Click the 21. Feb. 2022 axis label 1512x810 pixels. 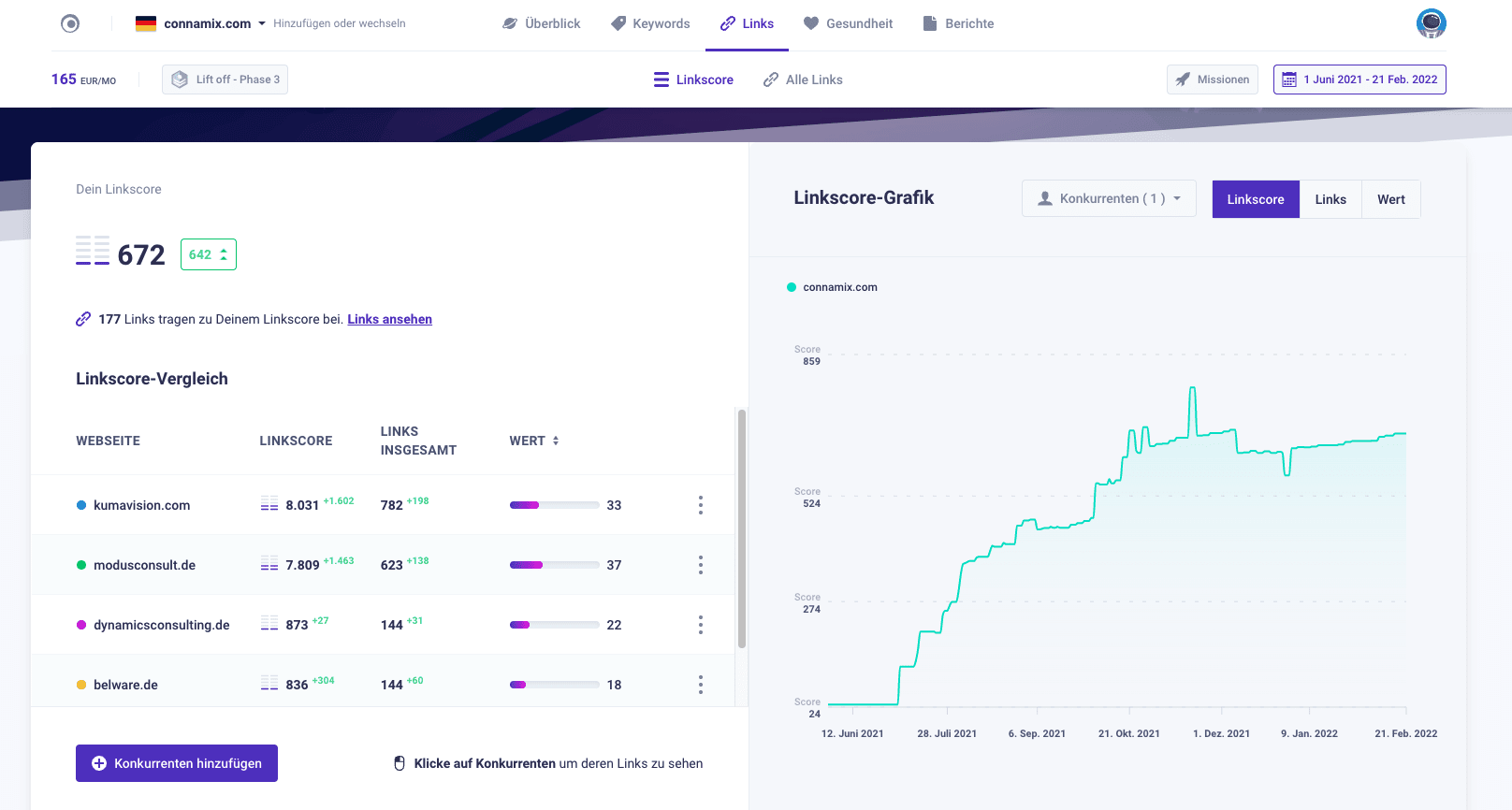pos(1405,733)
